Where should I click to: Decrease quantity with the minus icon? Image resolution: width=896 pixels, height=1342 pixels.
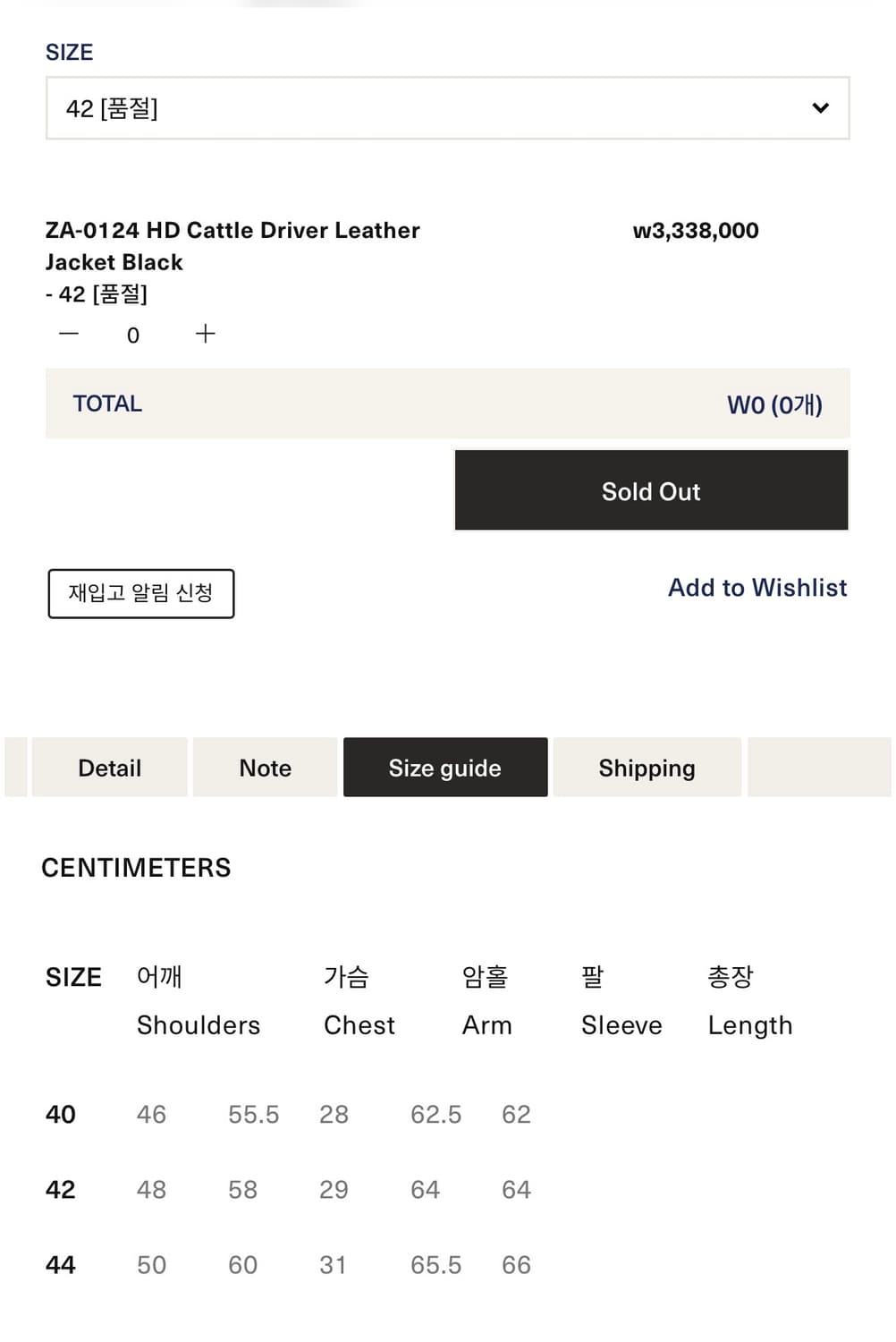(x=69, y=334)
